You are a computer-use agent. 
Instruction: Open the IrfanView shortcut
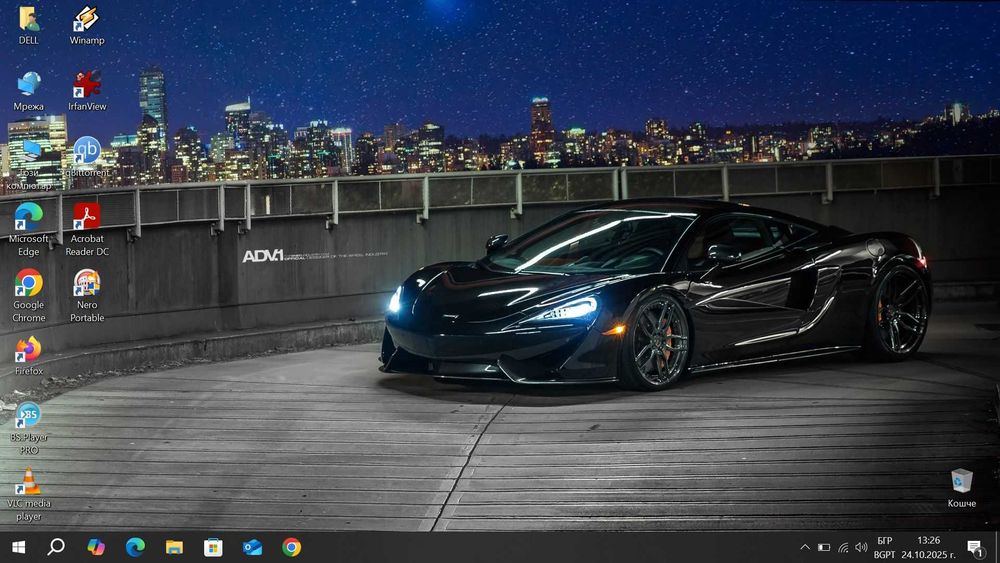[x=87, y=91]
